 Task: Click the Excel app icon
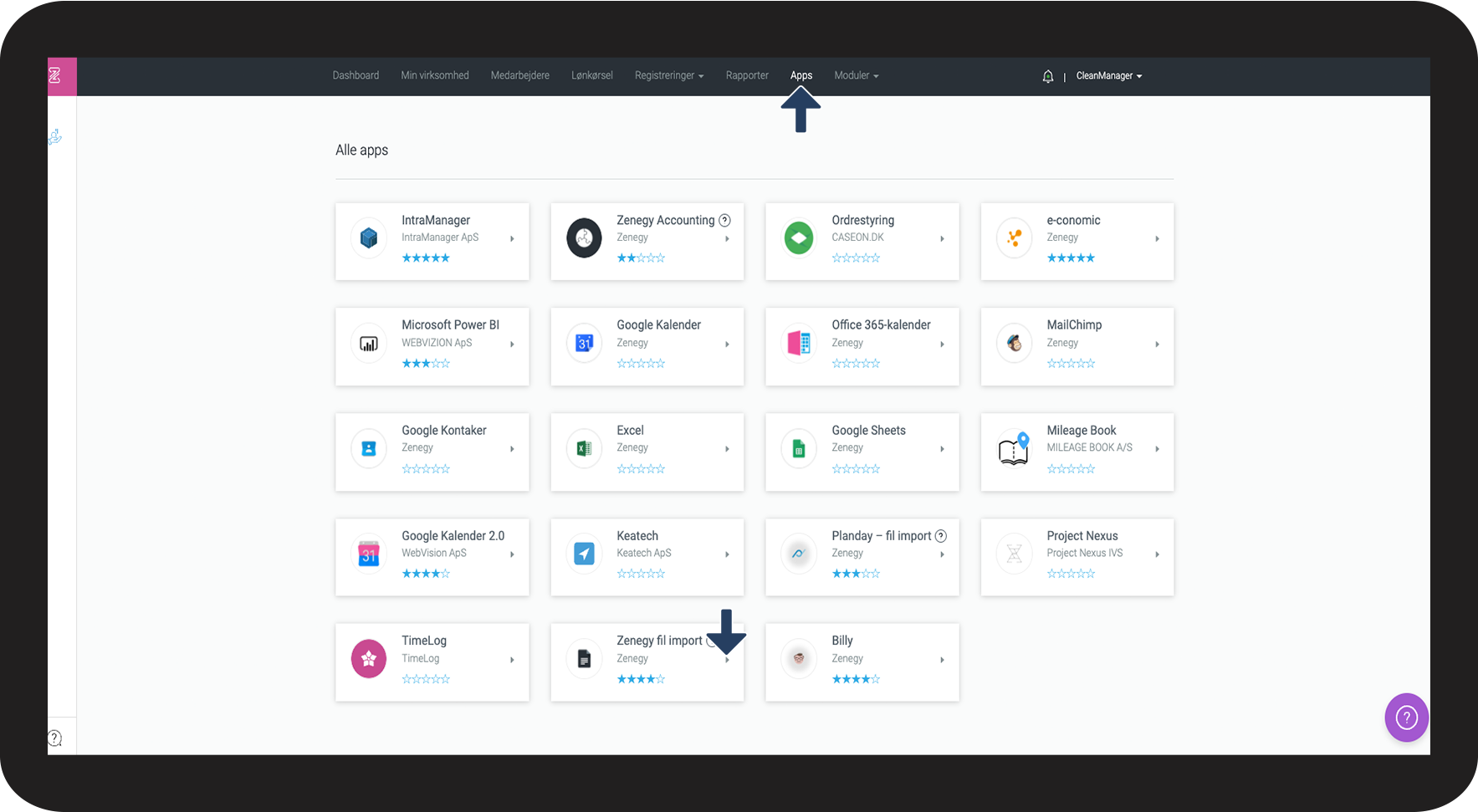584,449
